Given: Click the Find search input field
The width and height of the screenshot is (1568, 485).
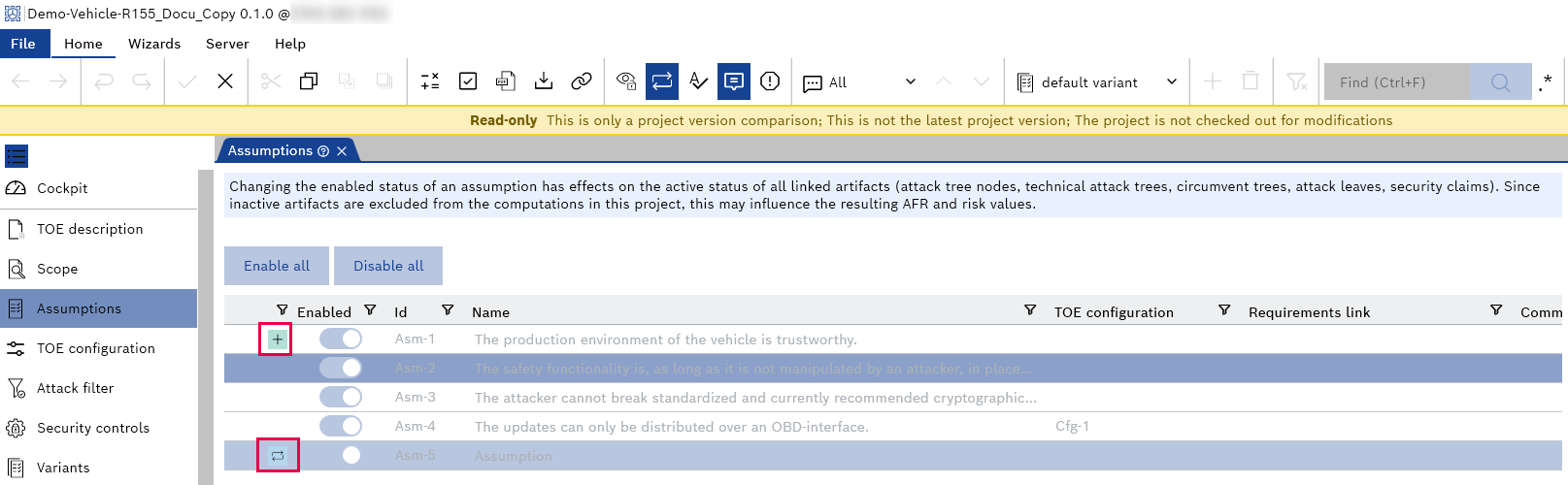Looking at the screenshot, I should 1396,82.
